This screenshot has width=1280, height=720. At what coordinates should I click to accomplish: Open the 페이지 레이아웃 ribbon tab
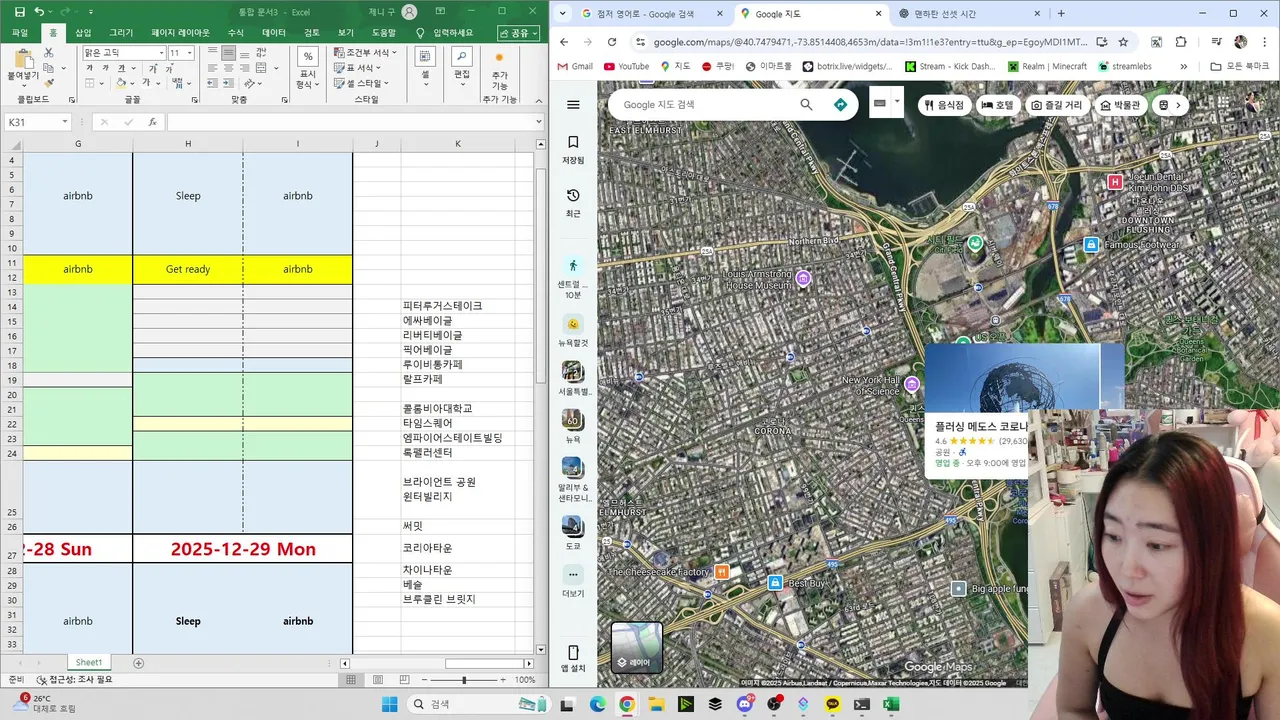click(x=181, y=33)
